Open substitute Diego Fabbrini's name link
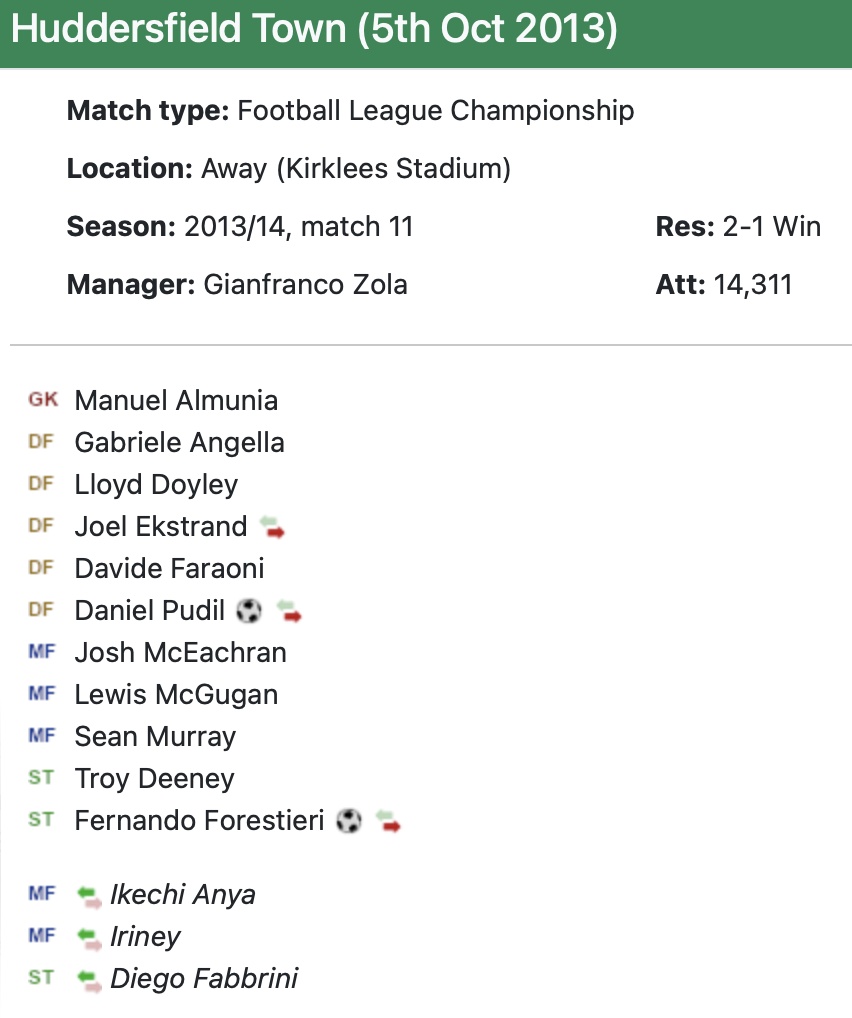Viewport: 852px width, 1018px height. coord(204,979)
